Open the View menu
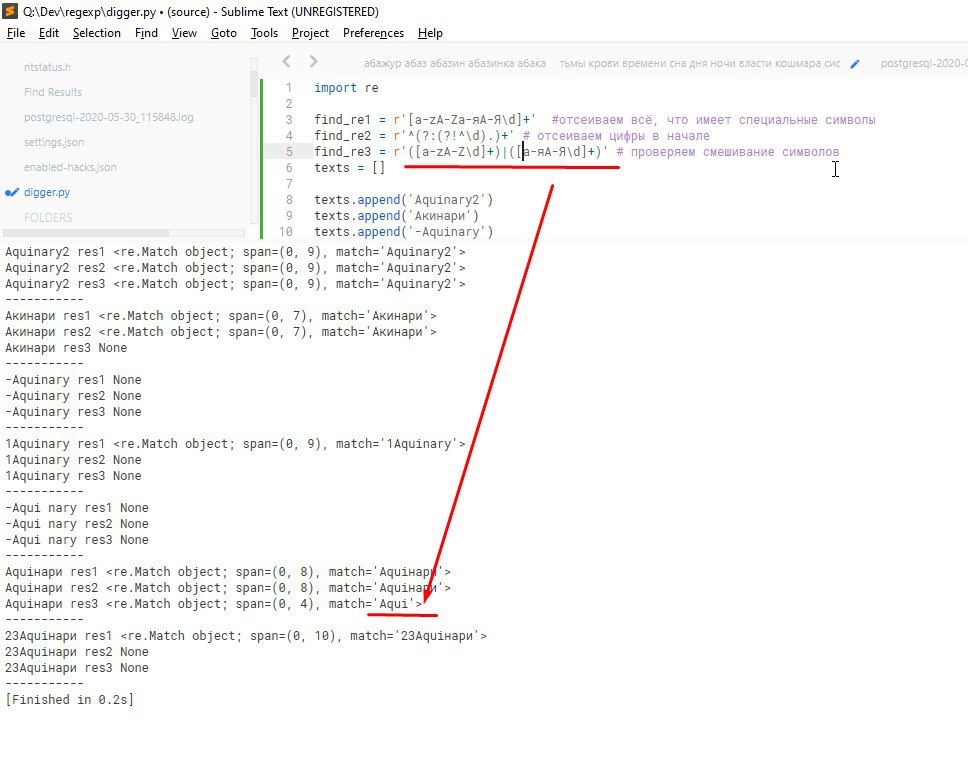The image size is (968, 762). (x=184, y=33)
